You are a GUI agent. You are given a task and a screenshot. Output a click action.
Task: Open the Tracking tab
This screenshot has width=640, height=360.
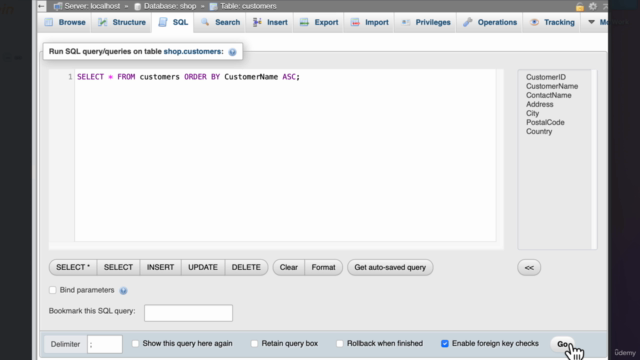pos(552,22)
